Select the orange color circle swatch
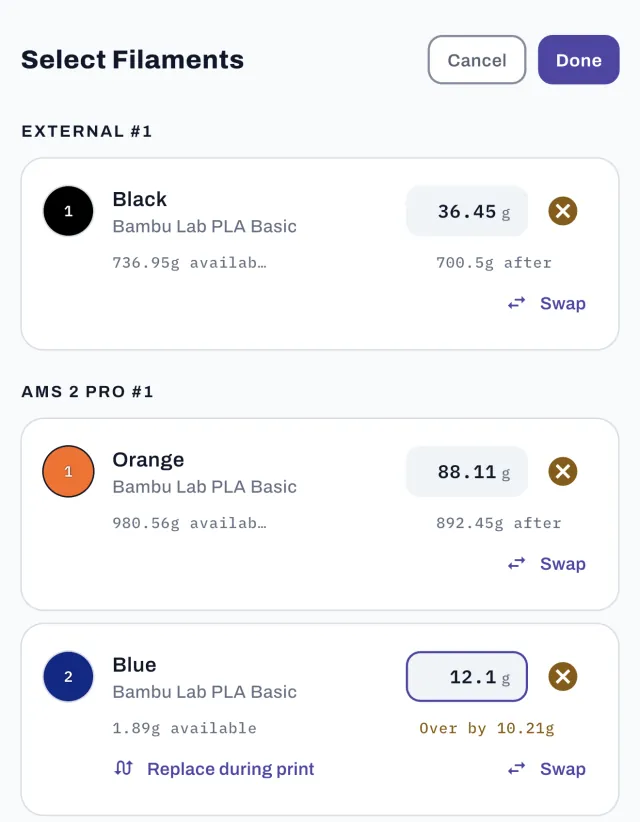Viewport: 640px width, 822px height. pyautogui.click(x=68, y=471)
